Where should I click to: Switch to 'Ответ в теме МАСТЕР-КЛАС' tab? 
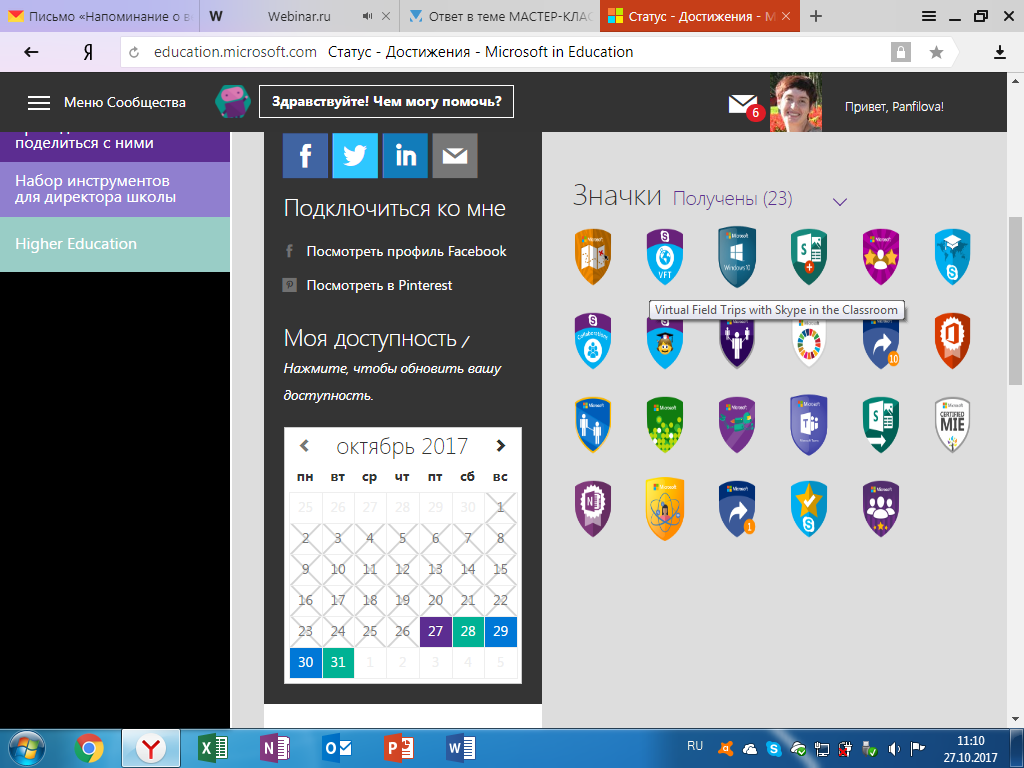pyautogui.click(x=500, y=16)
